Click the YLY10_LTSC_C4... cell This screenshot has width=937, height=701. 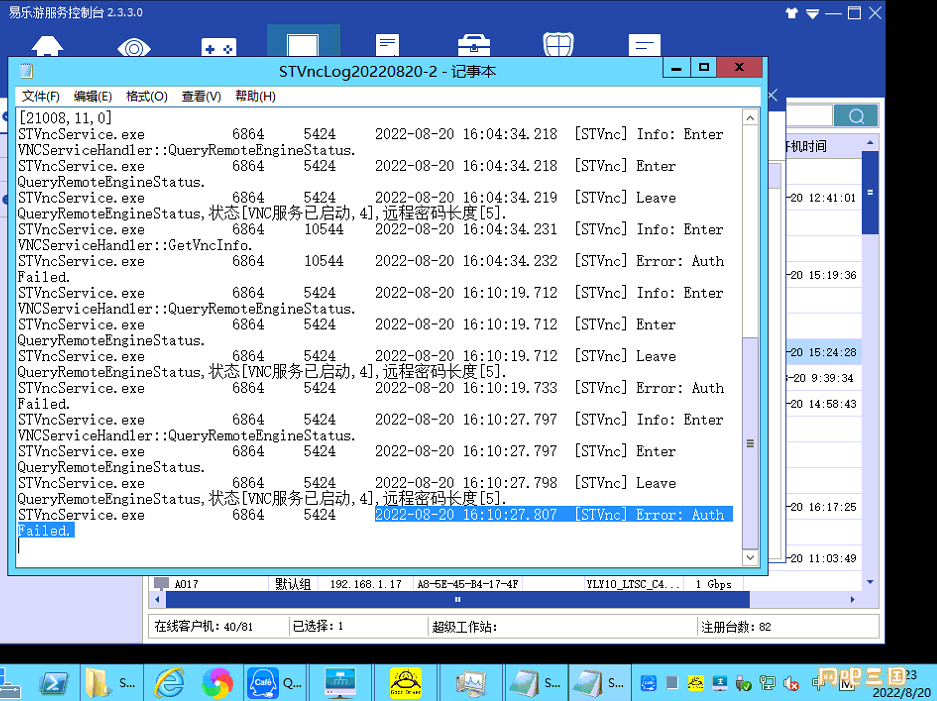click(633, 584)
